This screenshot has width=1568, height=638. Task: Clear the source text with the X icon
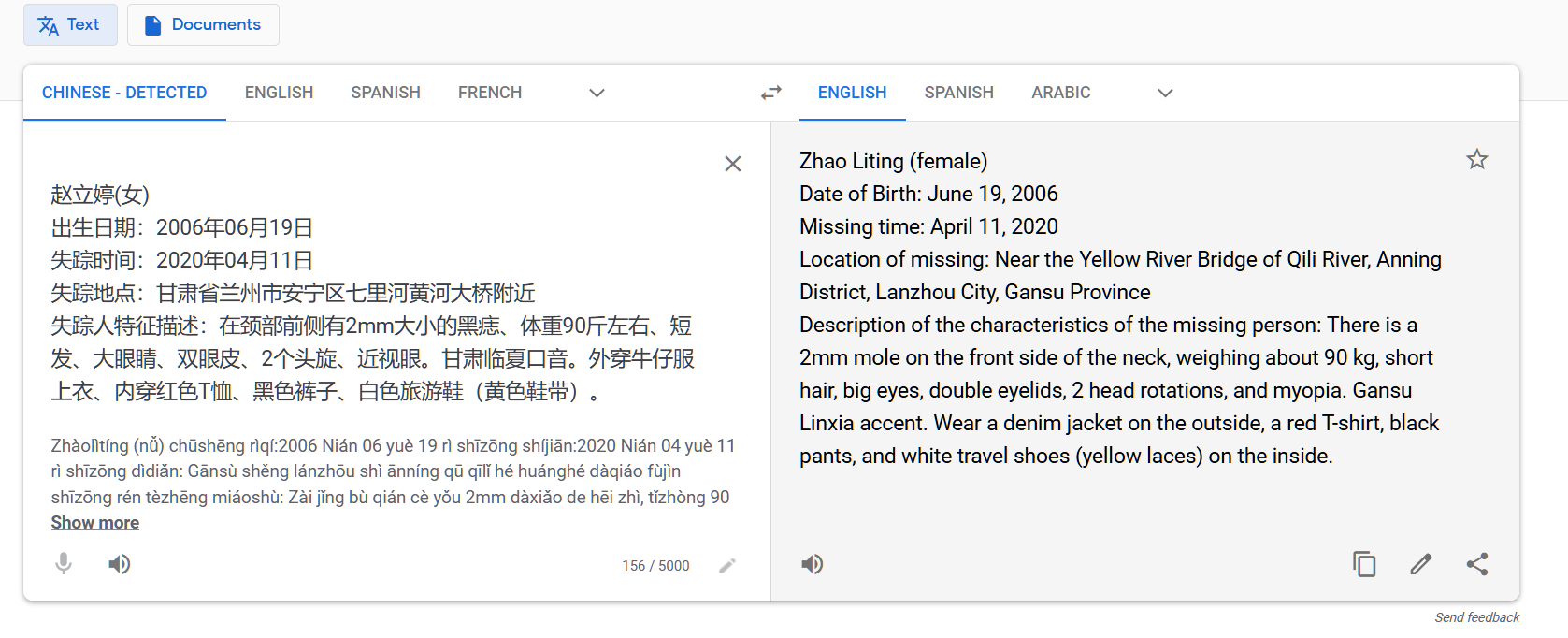733,164
